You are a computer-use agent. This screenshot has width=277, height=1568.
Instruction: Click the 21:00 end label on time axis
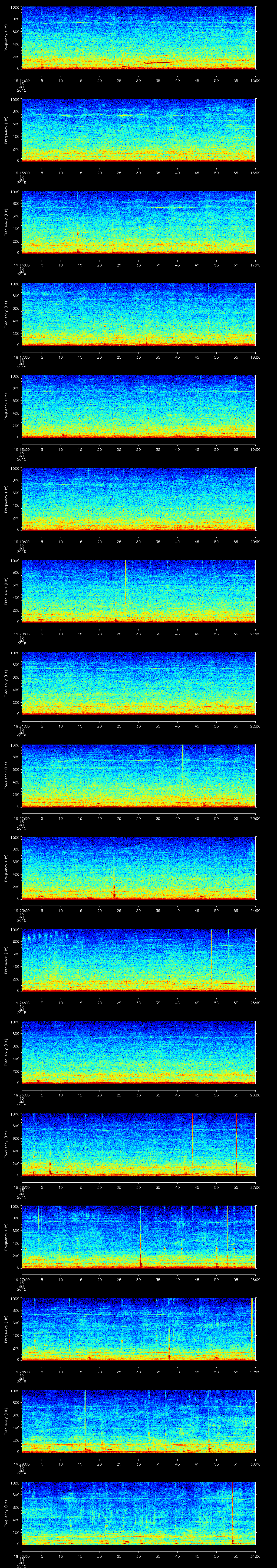[256, 634]
